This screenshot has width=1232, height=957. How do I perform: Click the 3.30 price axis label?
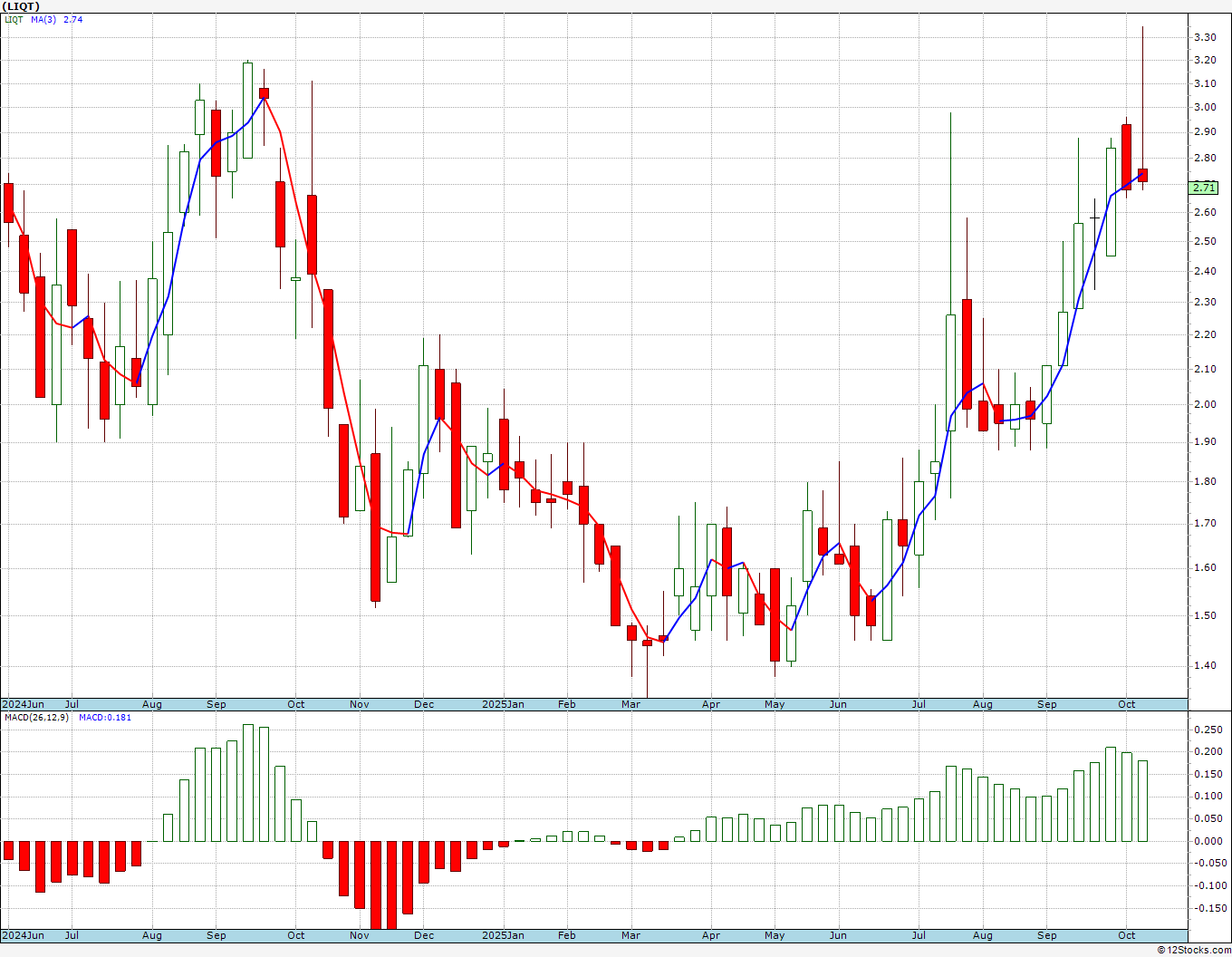coord(1205,37)
